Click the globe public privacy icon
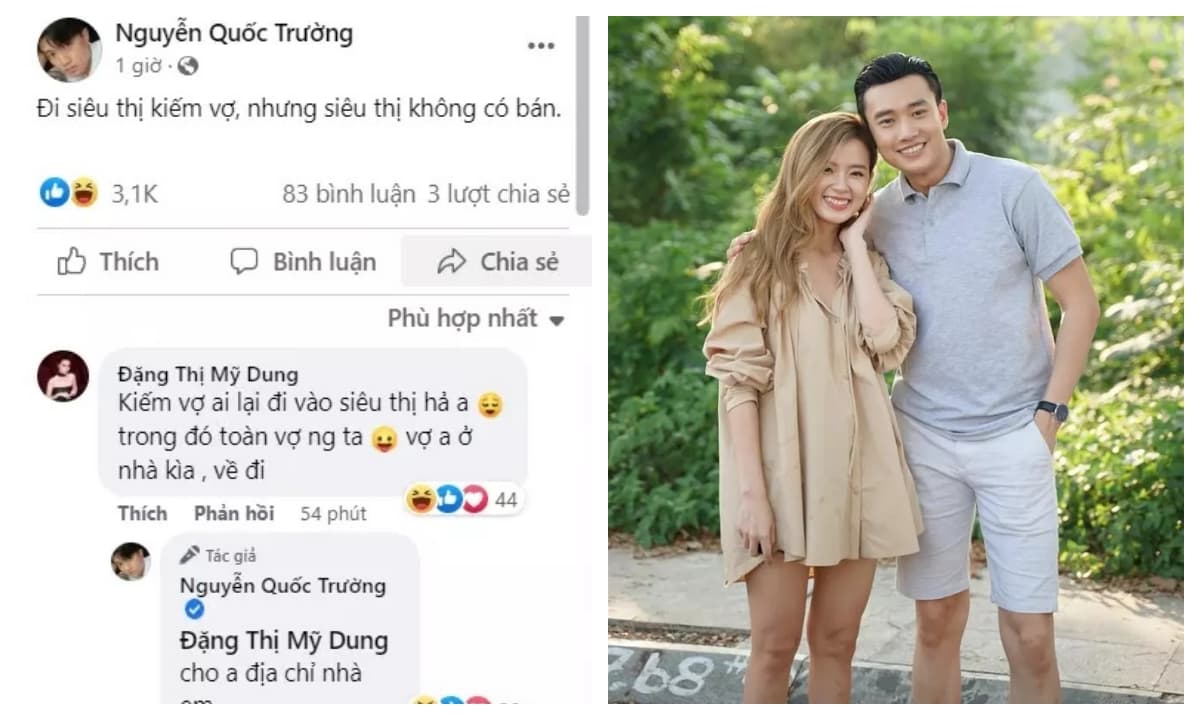The image size is (1200, 720). tap(187, 67)
